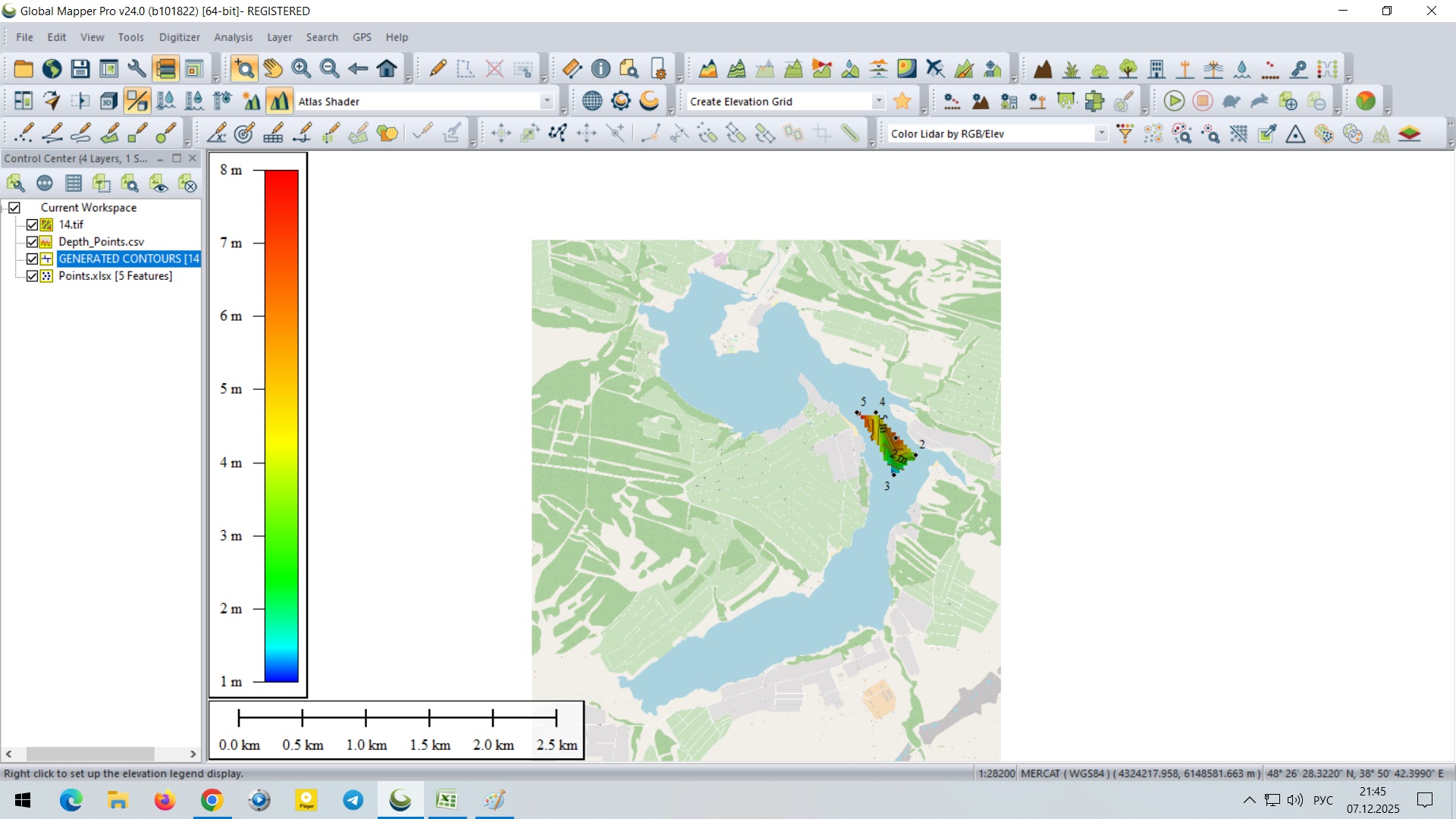Screen dimensions: 1456x819
Task: Open Color Lidar by RGB/Elev dropdown
Action: point(1101,133)
